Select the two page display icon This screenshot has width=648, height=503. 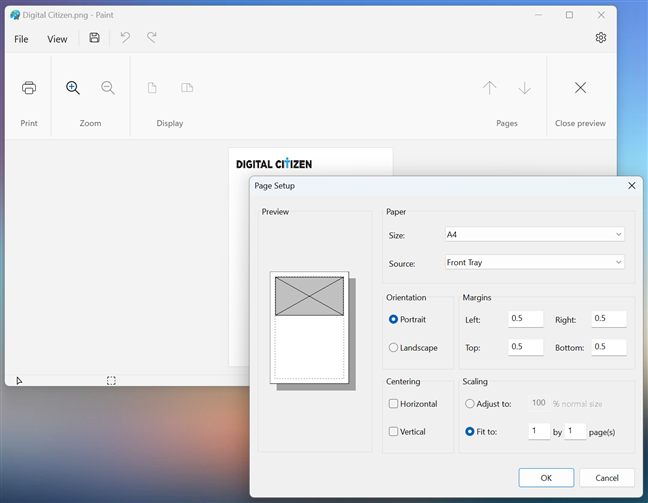pyautogui.click(x=187, y=88)
